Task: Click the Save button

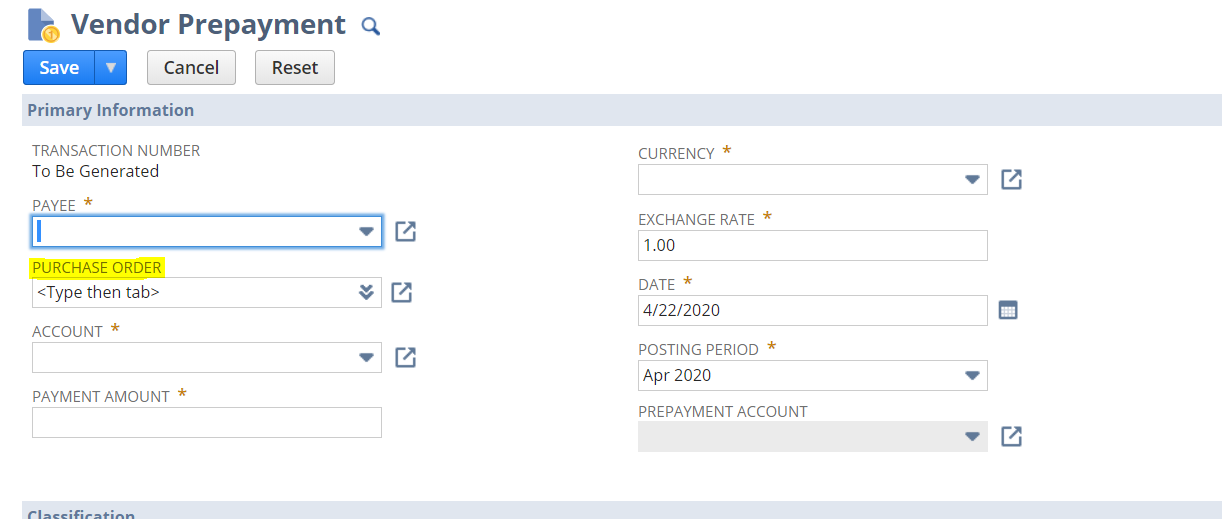Action: pos(59,68)
